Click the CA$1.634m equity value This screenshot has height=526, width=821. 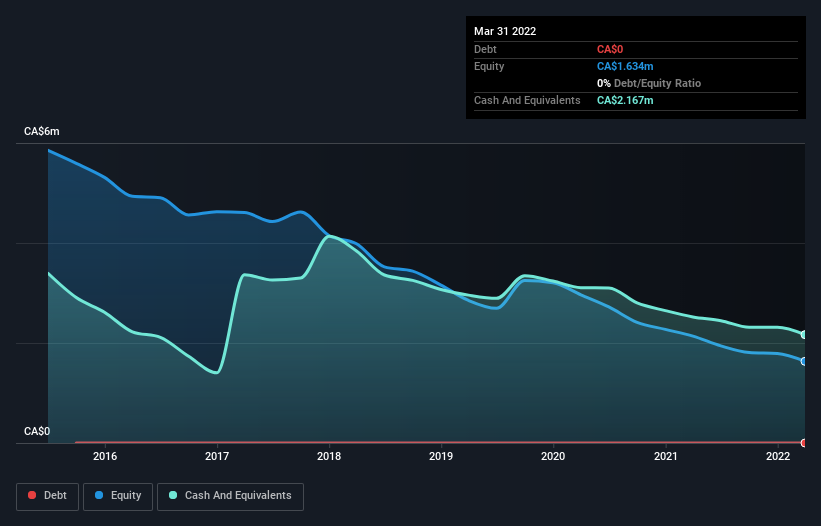pyautogui.click(x=625, y=66)
